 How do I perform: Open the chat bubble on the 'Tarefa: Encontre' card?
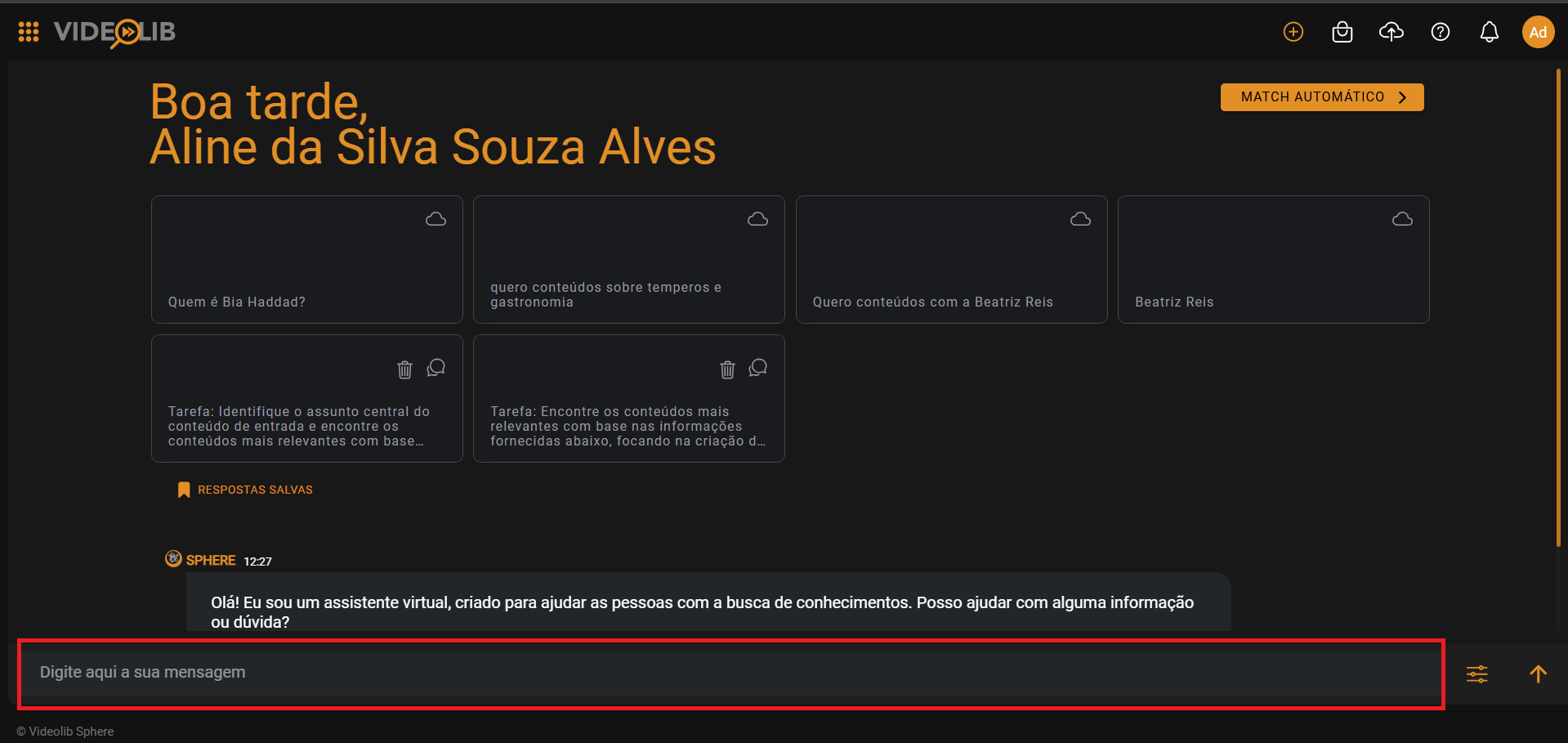[x=757, y=368]
